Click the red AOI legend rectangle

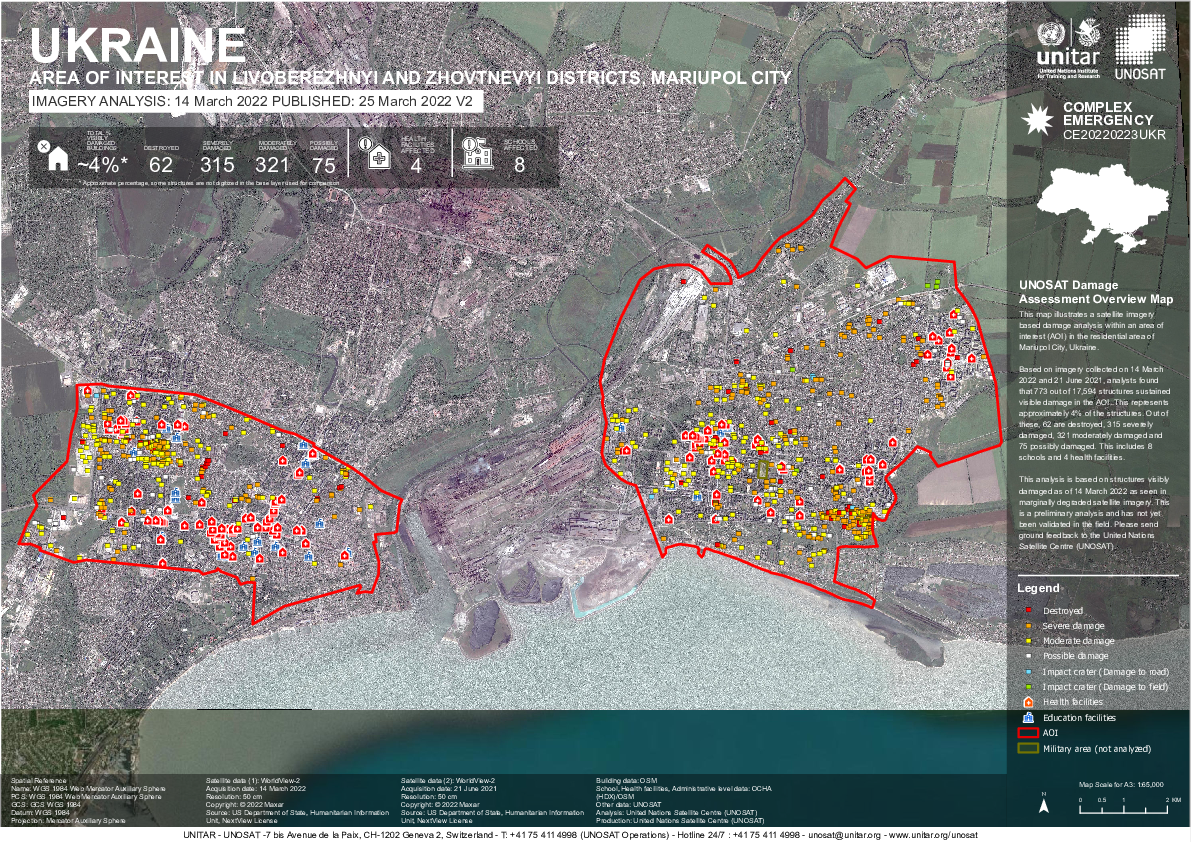coord(1028,733)
